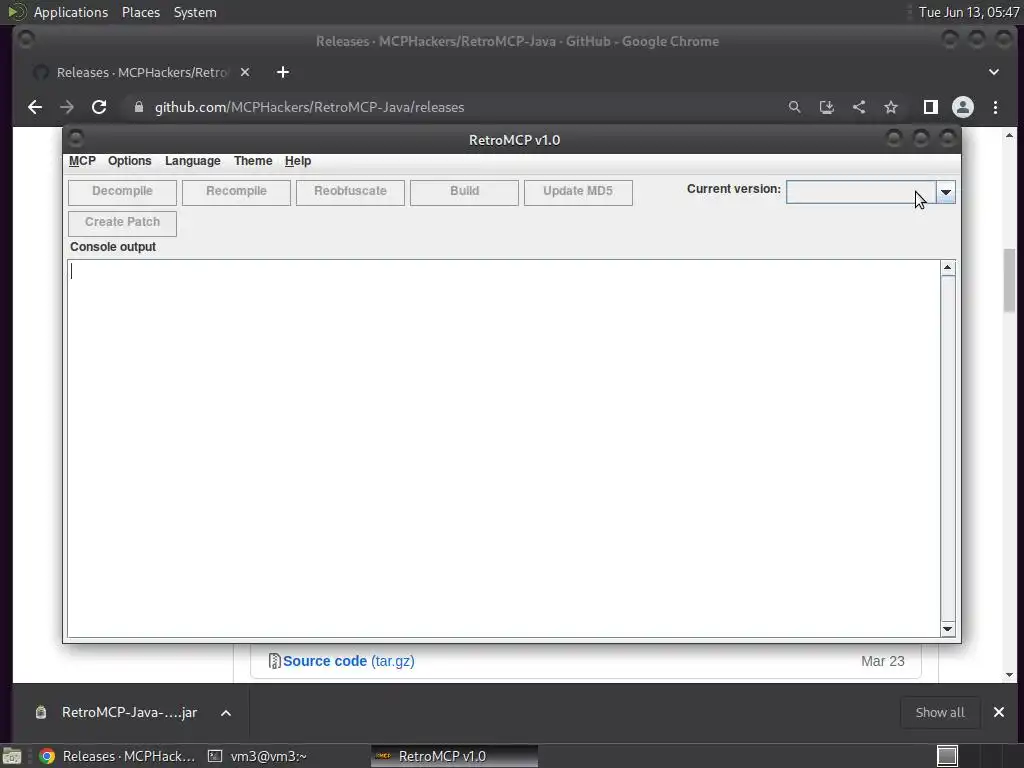
Task: Open the Source code (tar.gz) link
Action: (x=349, y=661)
